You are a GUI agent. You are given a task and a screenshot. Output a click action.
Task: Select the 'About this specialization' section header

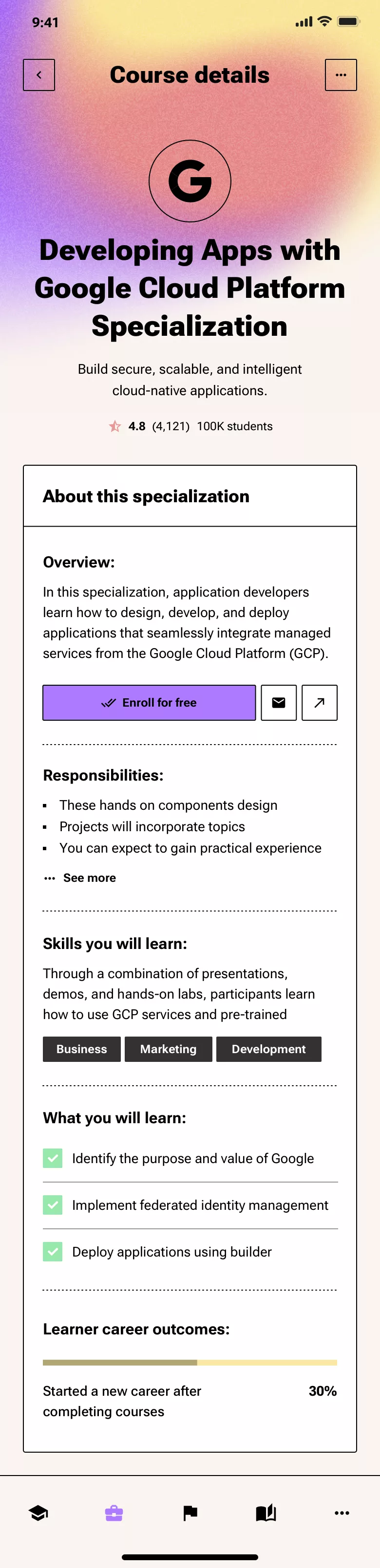click(x=146, y=496)
